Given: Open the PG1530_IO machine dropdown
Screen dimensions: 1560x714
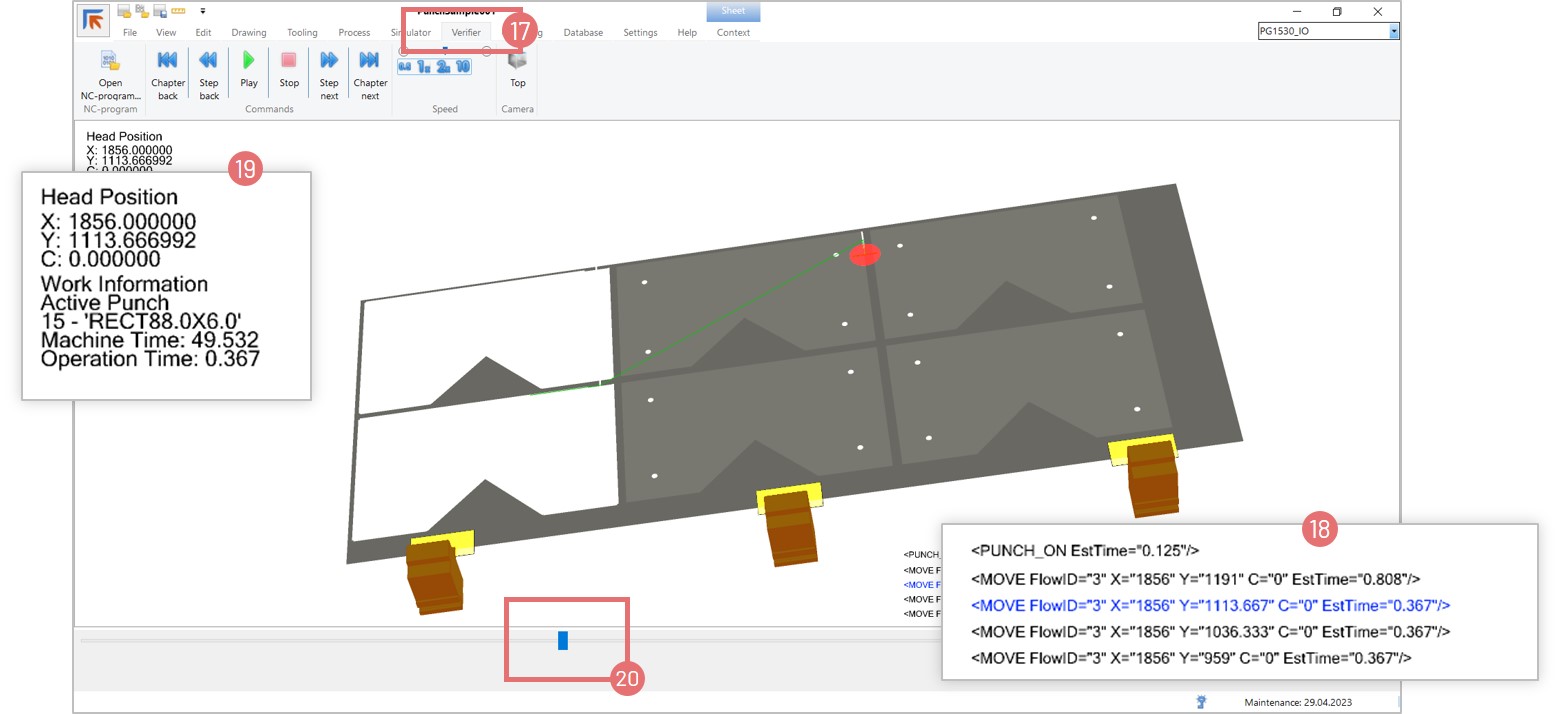Looking at the screenshot, I should (x=1394, y=32).
